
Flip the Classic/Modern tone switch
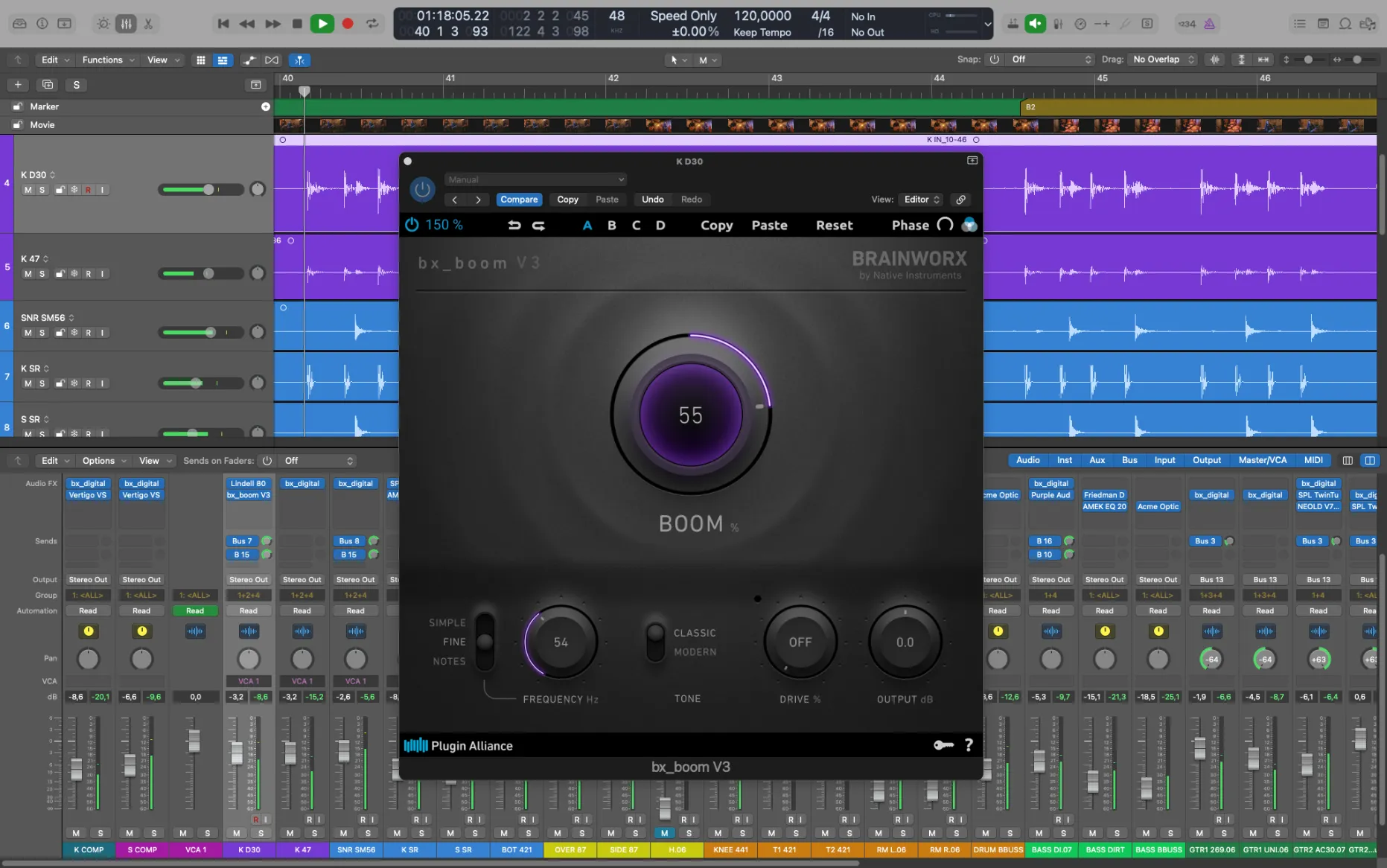(x=655, y=642)
